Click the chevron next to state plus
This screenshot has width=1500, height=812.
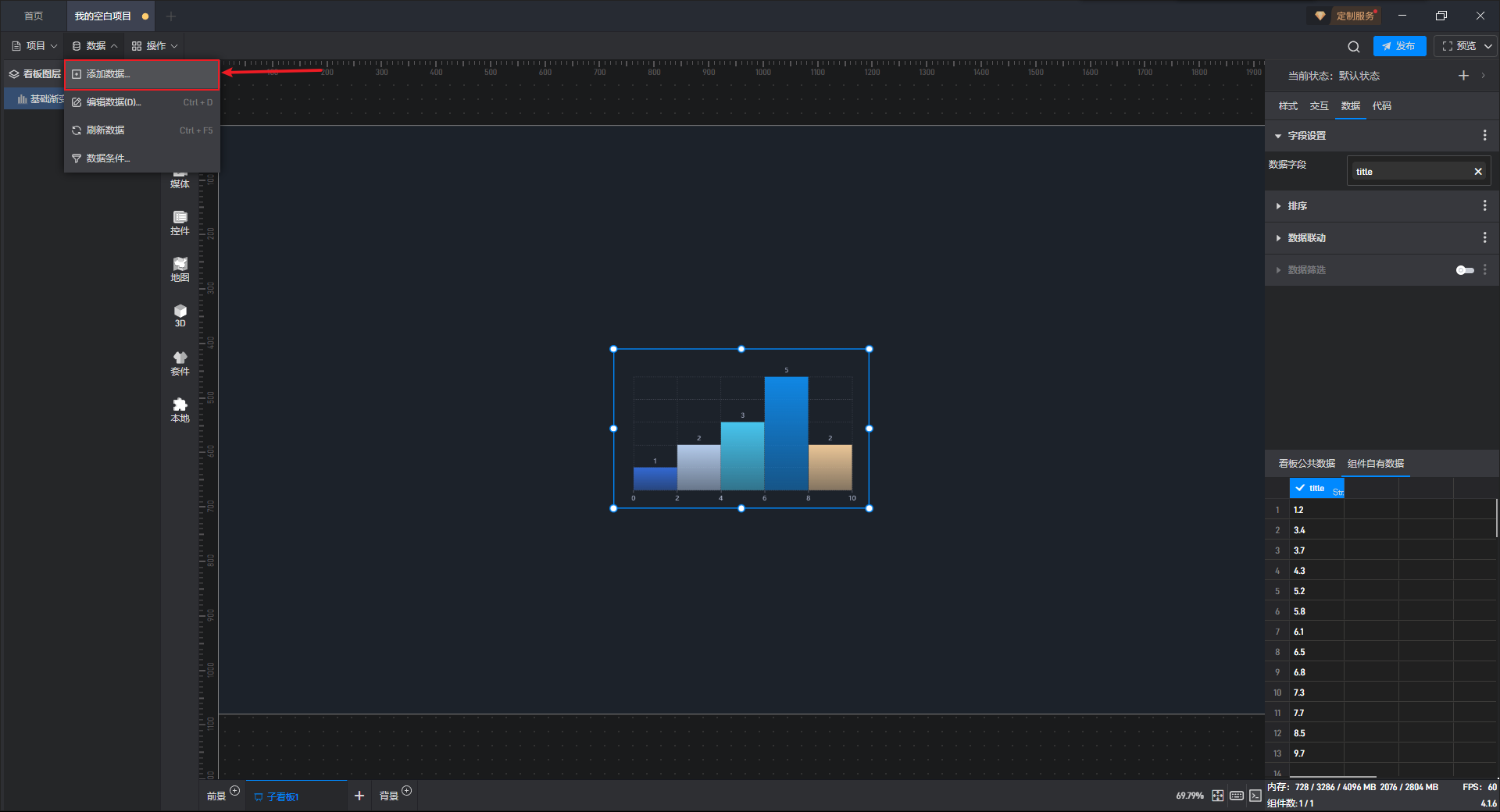(1483, 76)
